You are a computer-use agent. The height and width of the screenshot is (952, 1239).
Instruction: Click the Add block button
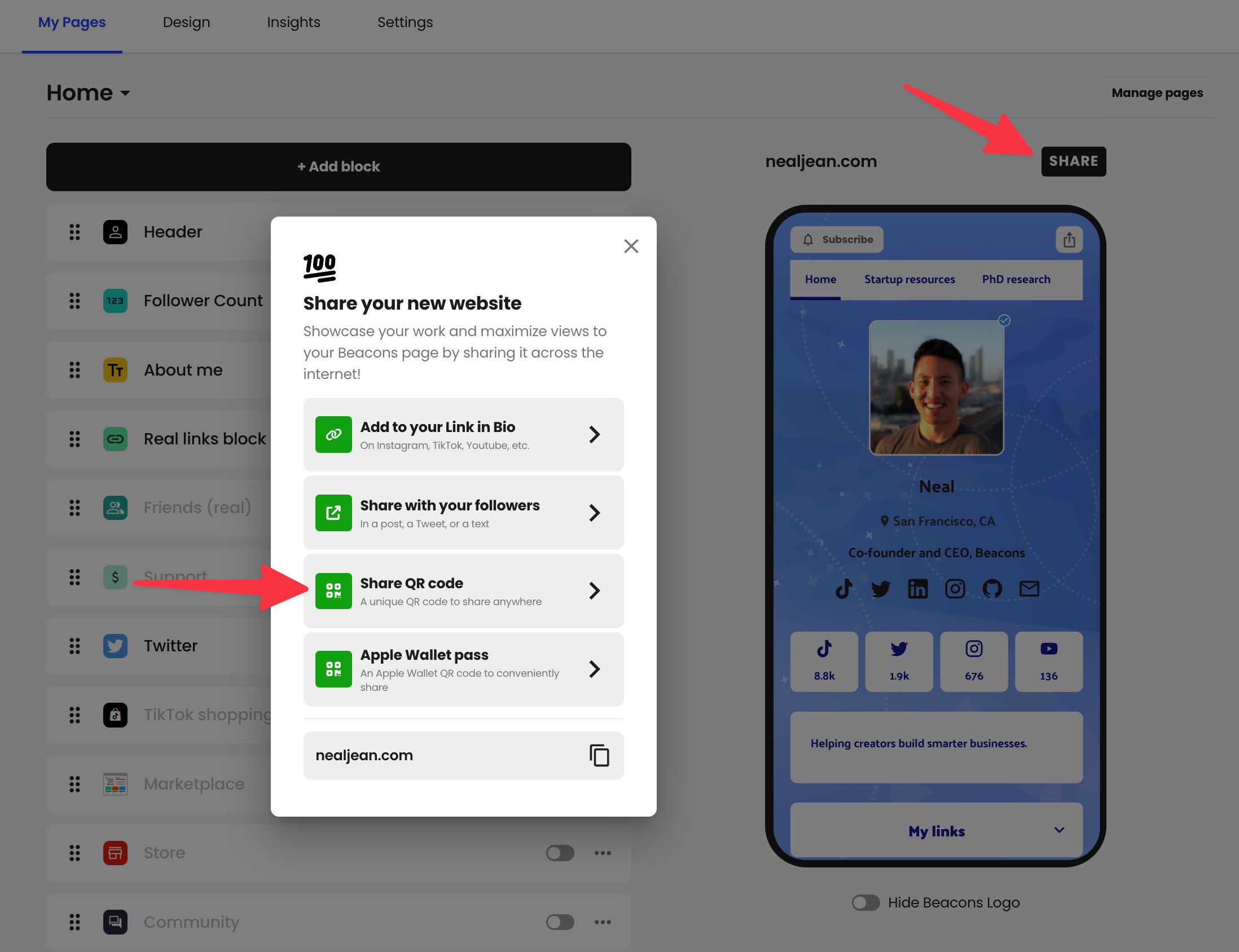click(x=339, y=166)
